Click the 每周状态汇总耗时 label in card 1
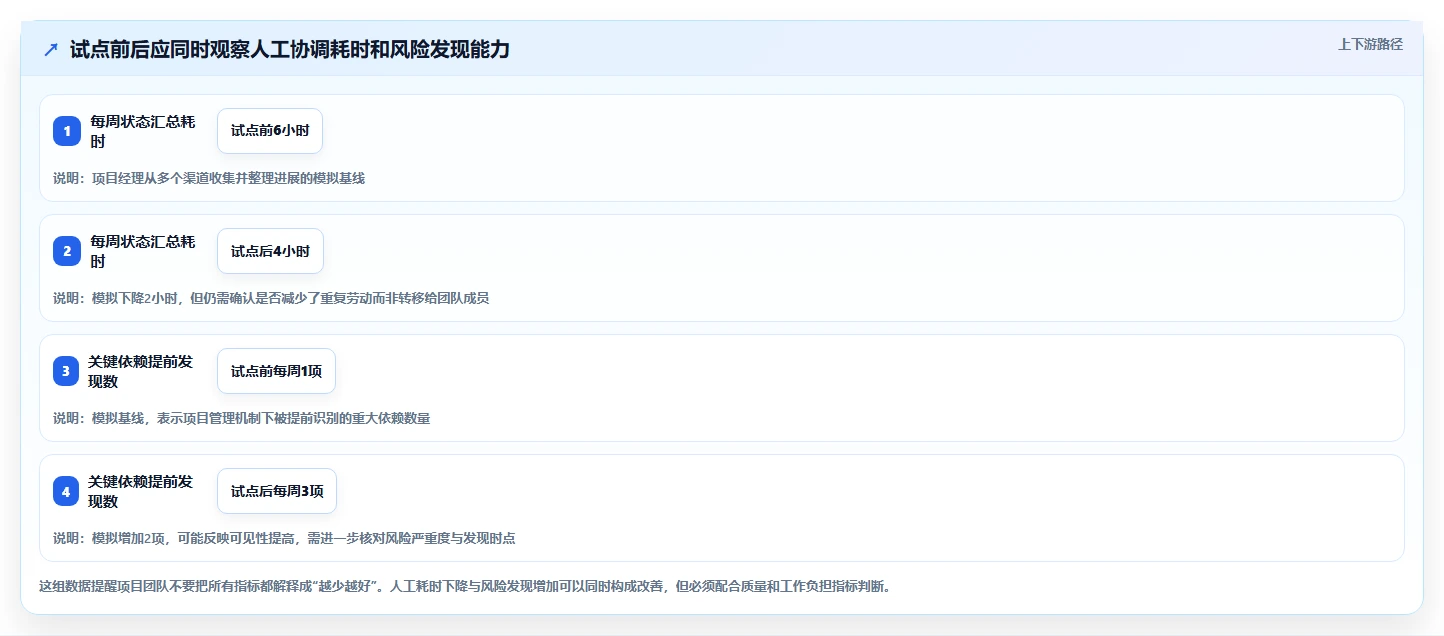1444x636 pixels. (x=143, y=131)
